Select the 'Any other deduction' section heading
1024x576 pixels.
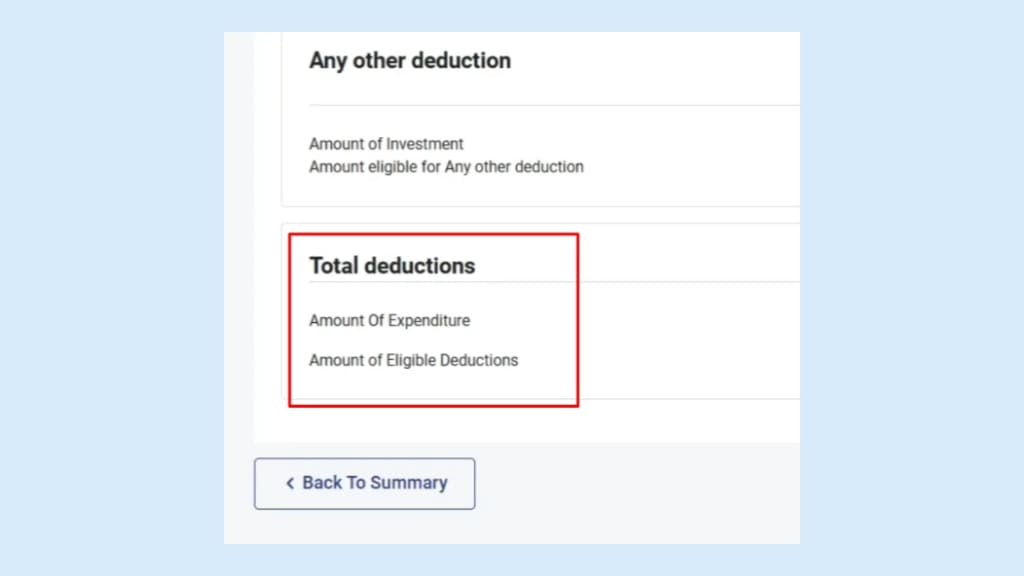(x=409, y=61)
